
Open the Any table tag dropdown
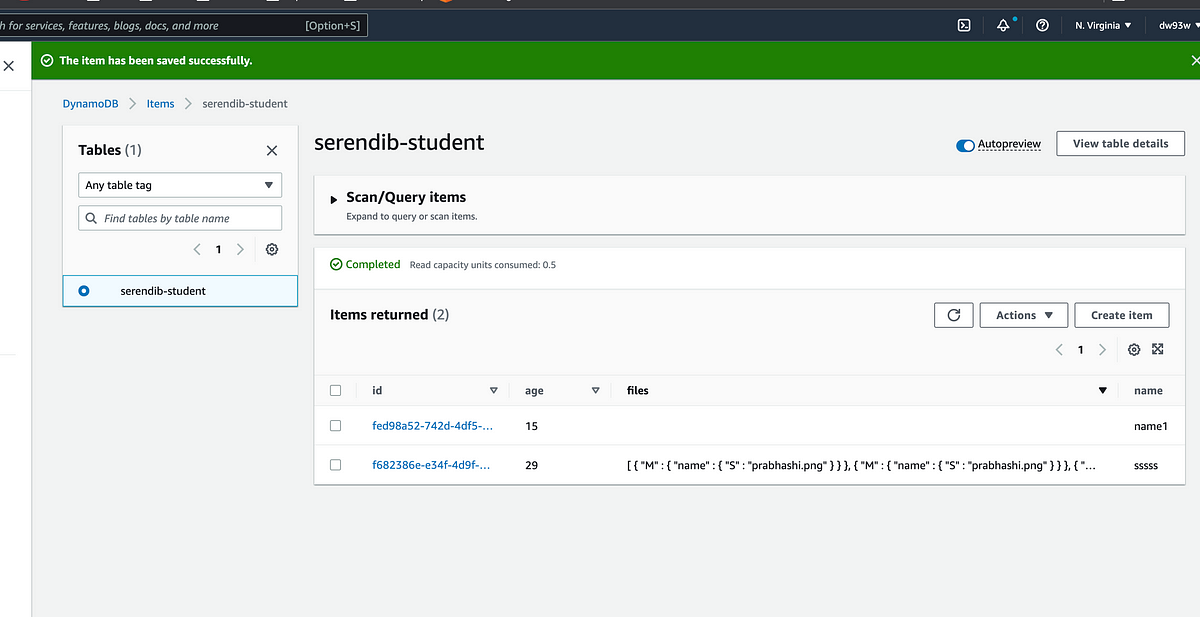pyautogui.click(x=180, y=185)
